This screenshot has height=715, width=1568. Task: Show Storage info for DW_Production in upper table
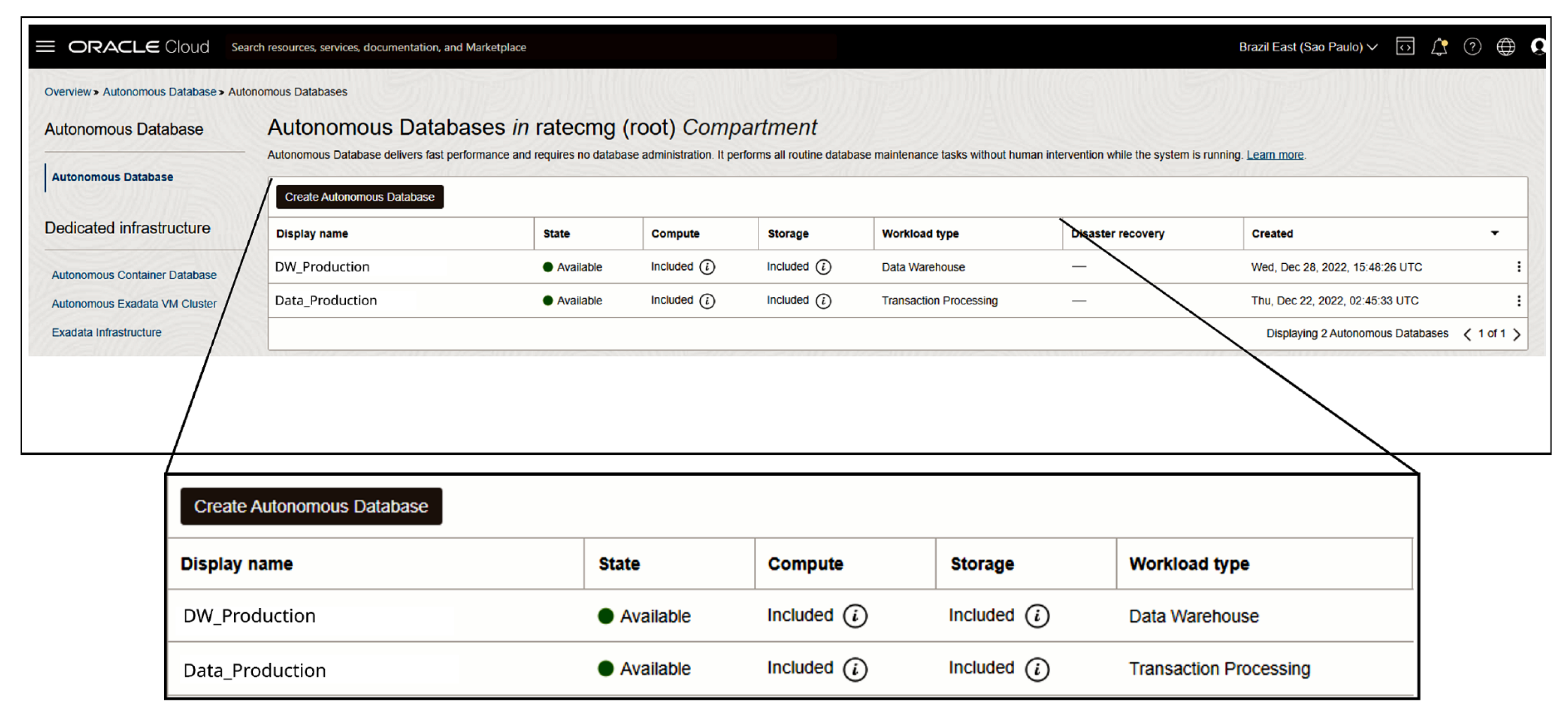click(x=823, y=267)
